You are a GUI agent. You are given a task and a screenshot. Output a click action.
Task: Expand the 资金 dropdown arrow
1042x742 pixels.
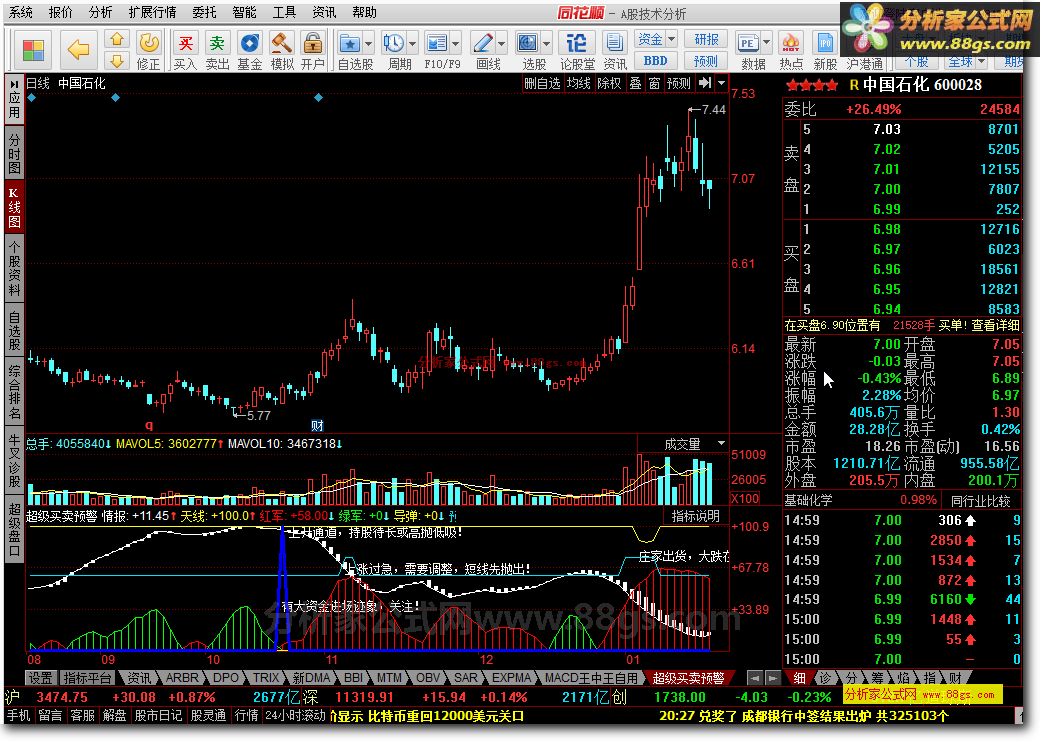click(671, 39)
